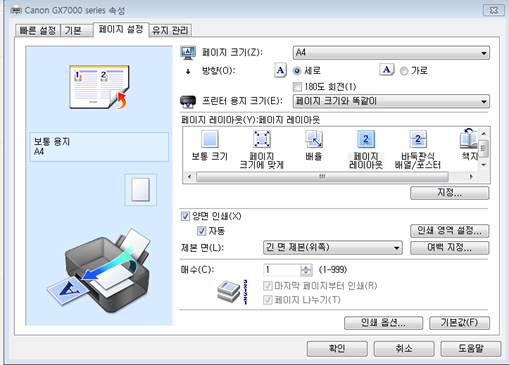
Task: Select 페이지 설정 tab
Action: 121,29
